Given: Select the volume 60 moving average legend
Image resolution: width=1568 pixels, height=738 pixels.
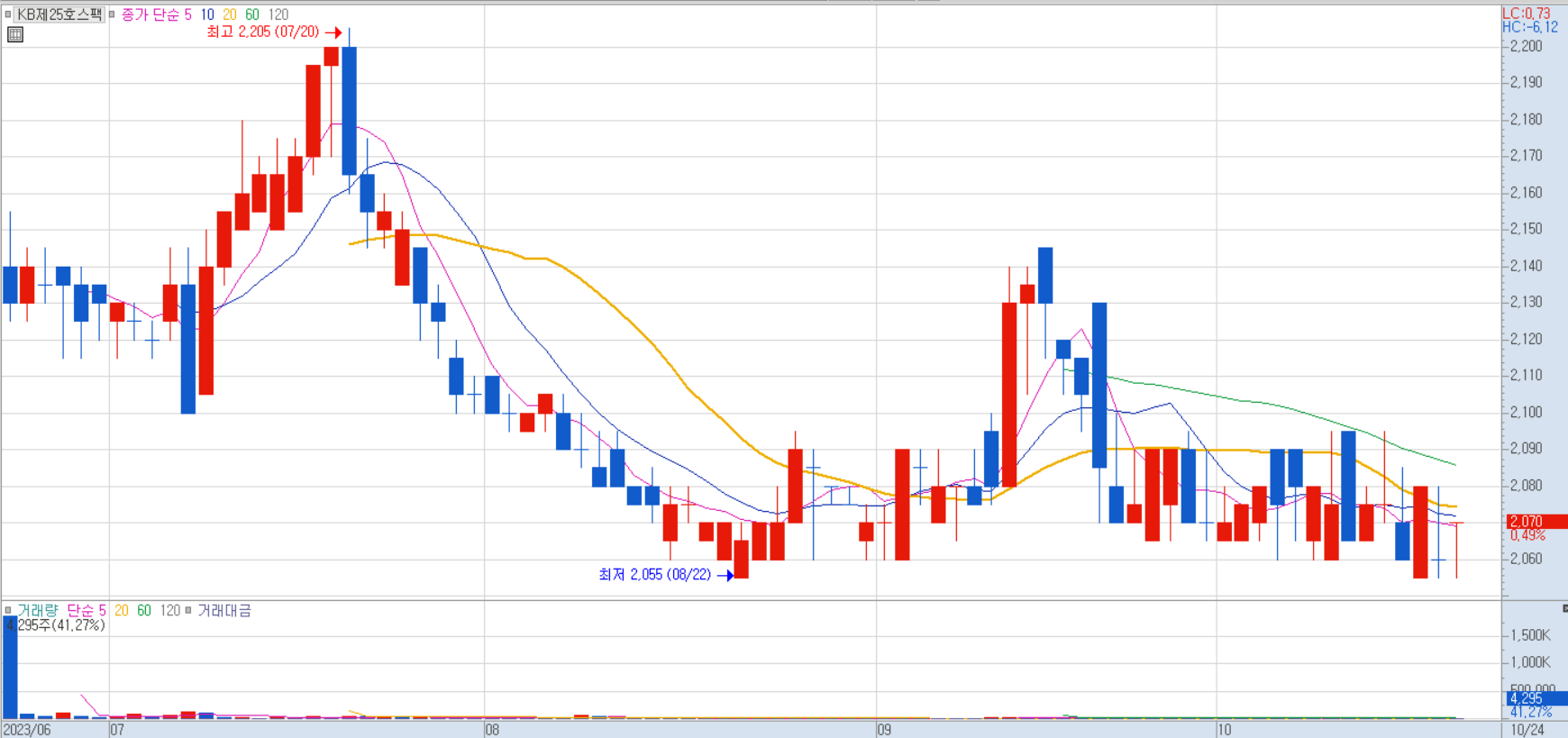Looking at the screenshot, I should (x=144, y=610).
